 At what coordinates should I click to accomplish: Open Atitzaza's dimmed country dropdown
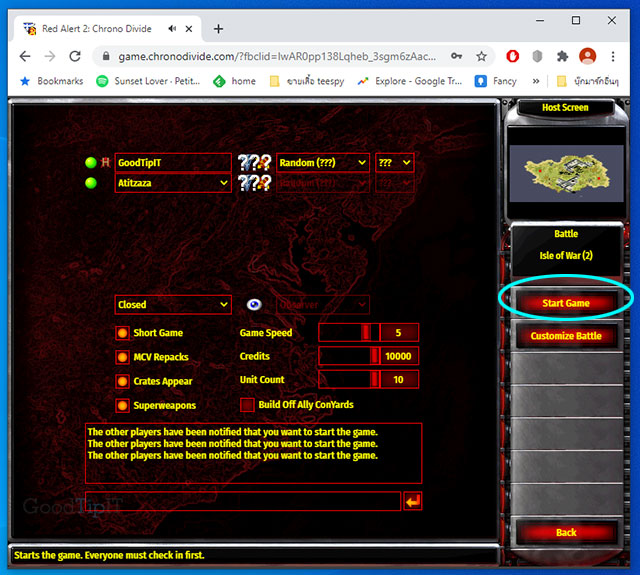323,183
